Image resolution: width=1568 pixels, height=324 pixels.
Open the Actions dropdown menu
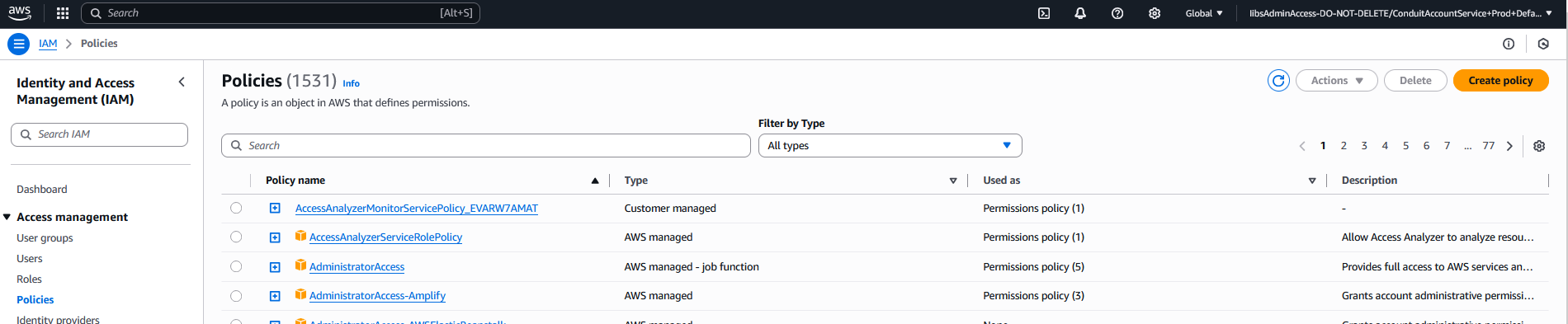pyautogui.click(x=1337, y=81)
